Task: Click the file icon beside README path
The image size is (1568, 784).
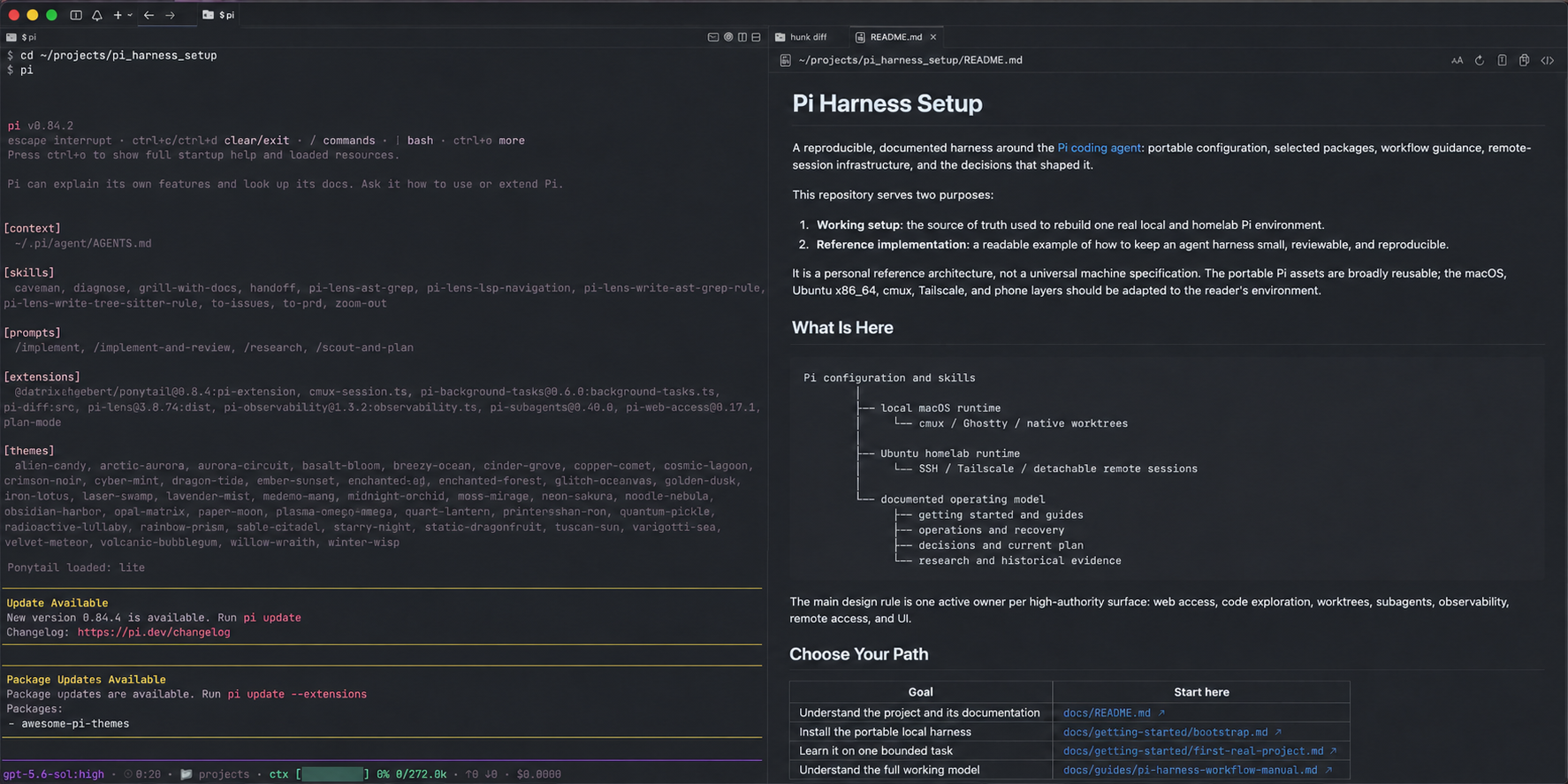Action: pyautogui.click(x=785, y=60)
